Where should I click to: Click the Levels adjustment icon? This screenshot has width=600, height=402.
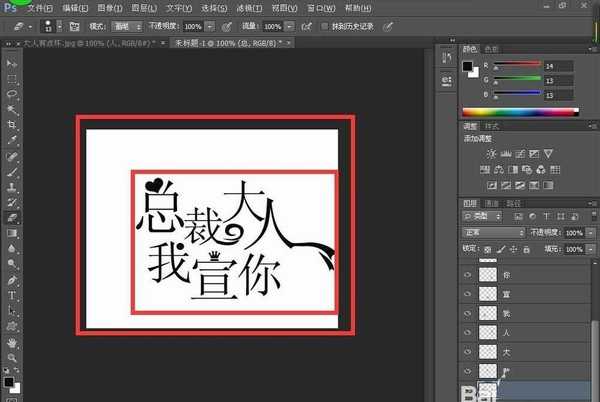tap(506, 153)
